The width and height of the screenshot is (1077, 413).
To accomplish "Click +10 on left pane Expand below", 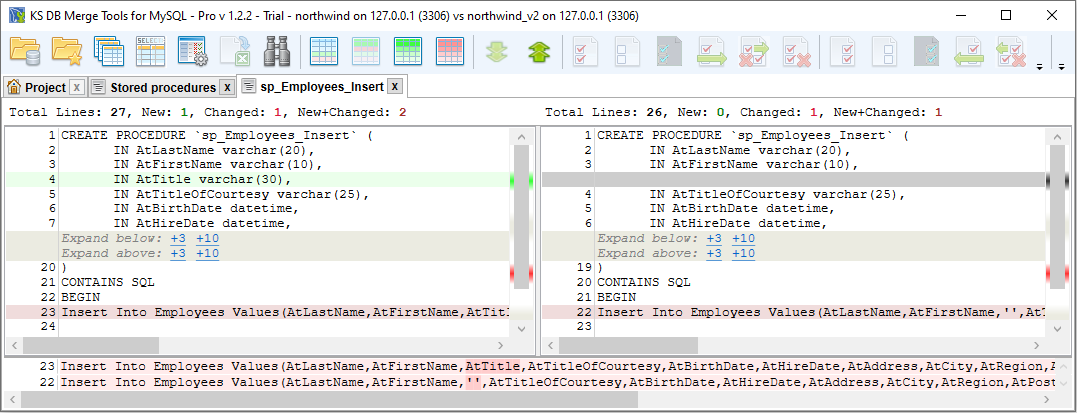I will 207,238.
